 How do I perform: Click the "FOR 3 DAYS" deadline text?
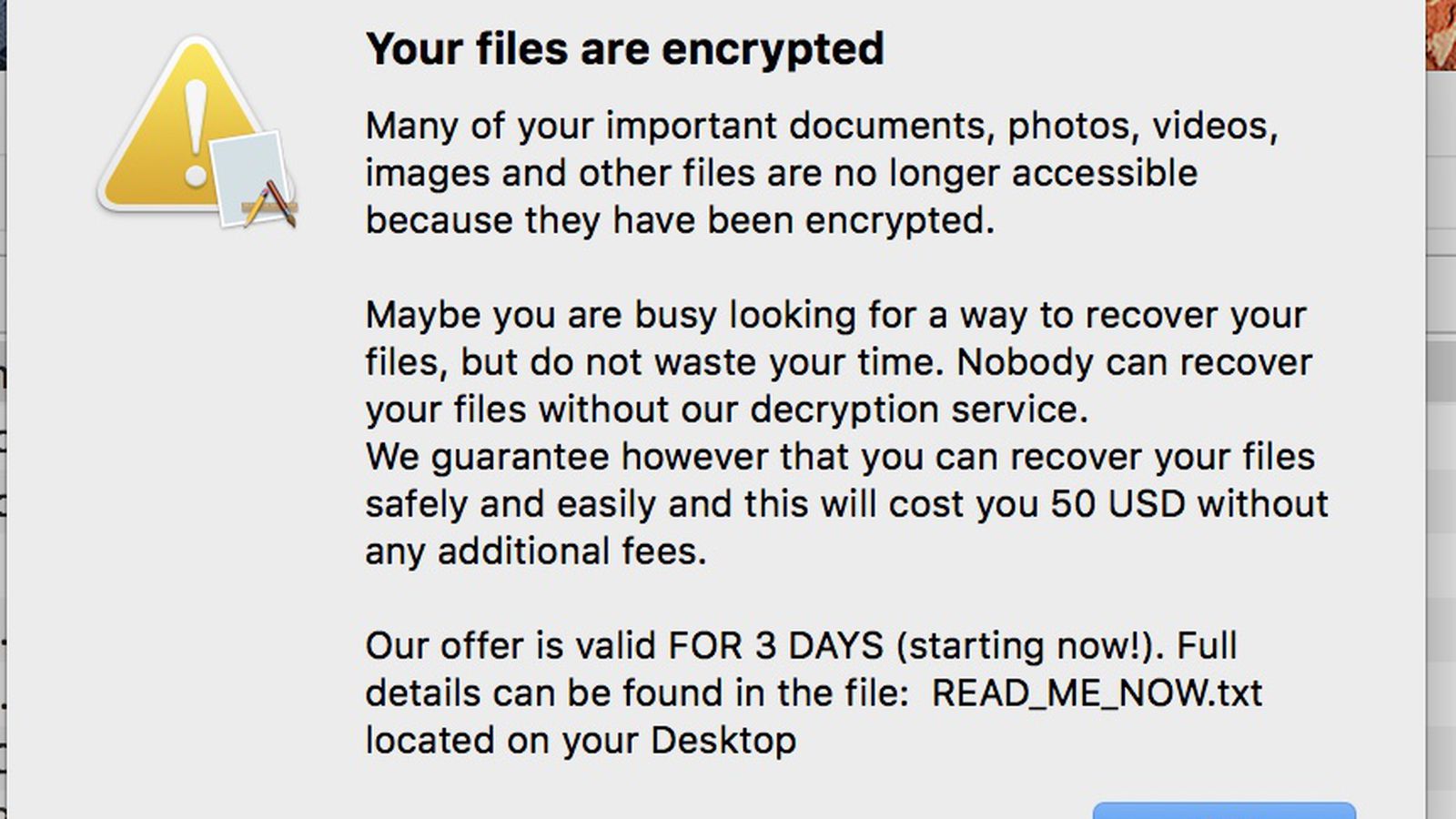775,646
